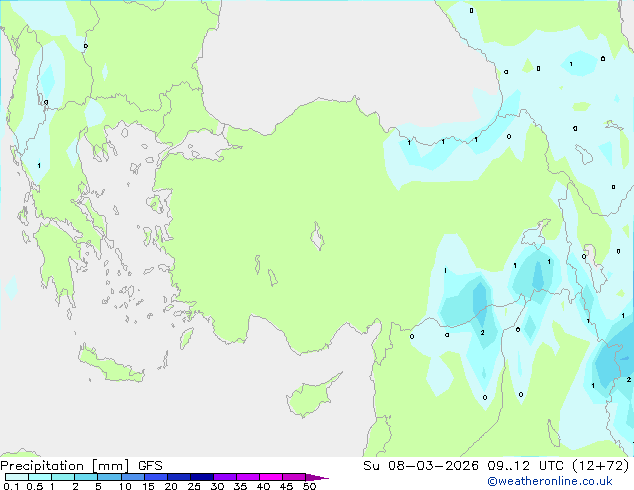Select the 10–15 mm blue legend swatch
Viewport: 634px width, 490px height.
coord(132,477)
